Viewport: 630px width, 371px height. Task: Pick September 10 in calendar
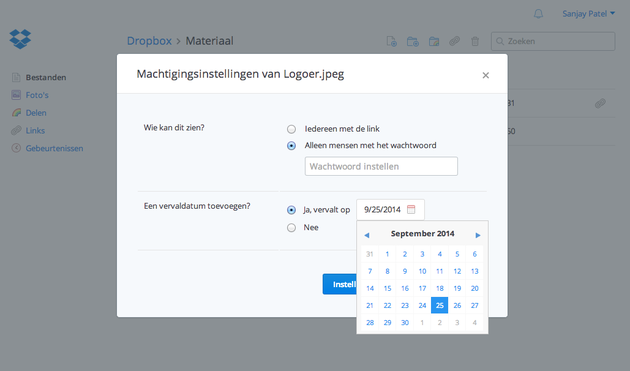(422, 271)
